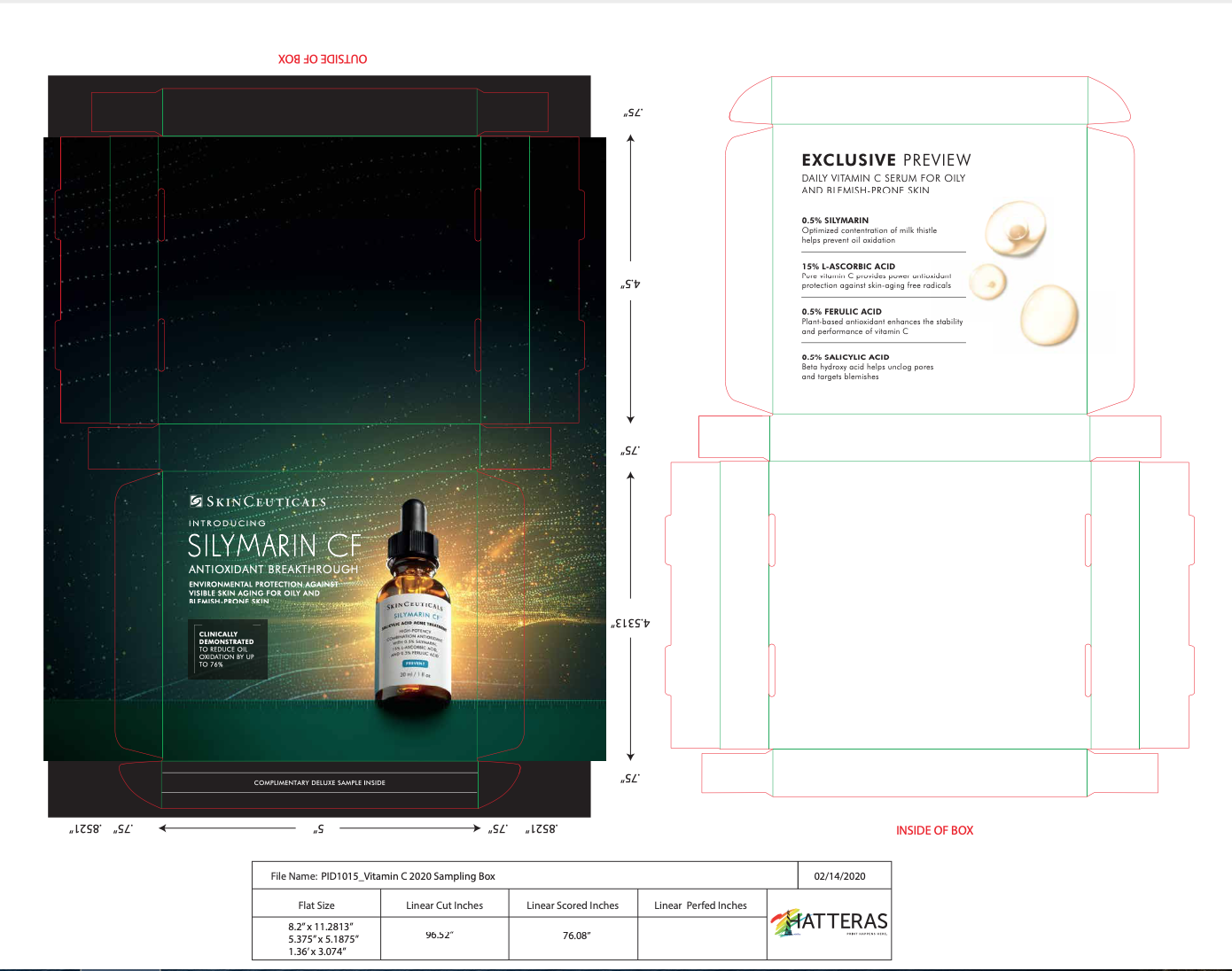Click the 'ANTIOXIDANT BREAKTHROUGH' tagline
This screenshot has width=1232, height=971.
pos(274,569)
